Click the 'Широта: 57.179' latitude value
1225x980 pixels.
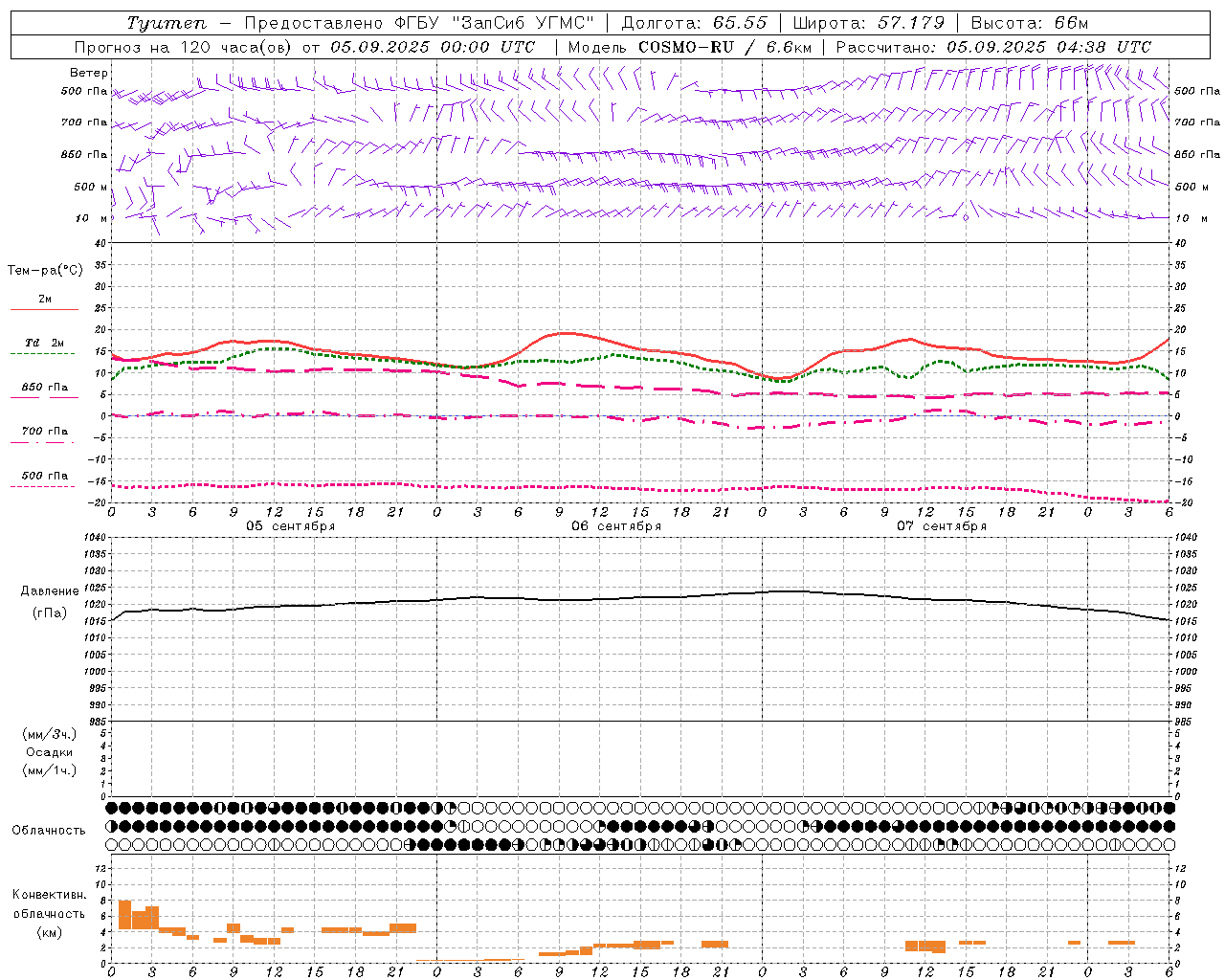(x=869, y=23)
